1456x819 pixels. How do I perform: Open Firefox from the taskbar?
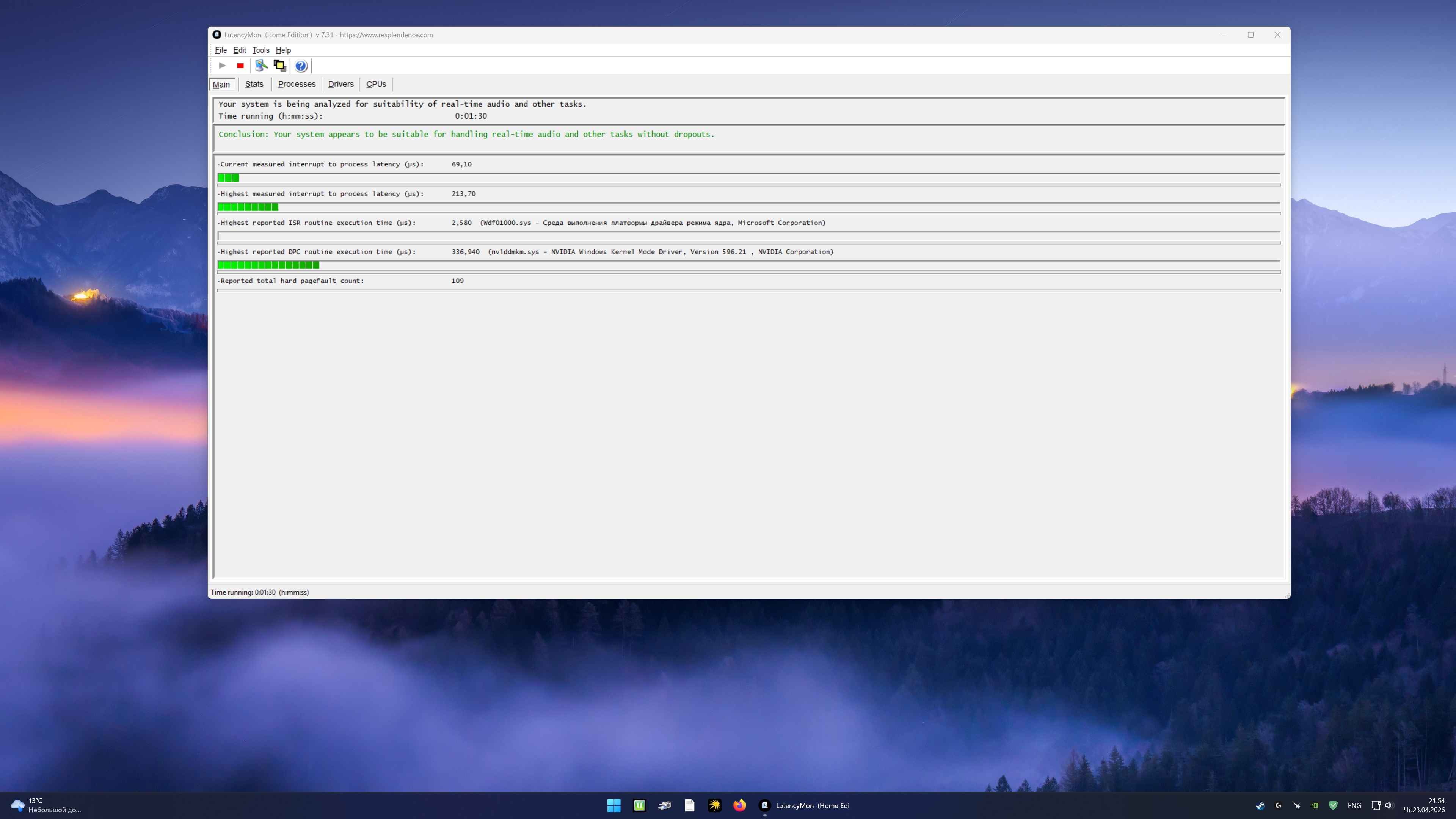(739, 805)
